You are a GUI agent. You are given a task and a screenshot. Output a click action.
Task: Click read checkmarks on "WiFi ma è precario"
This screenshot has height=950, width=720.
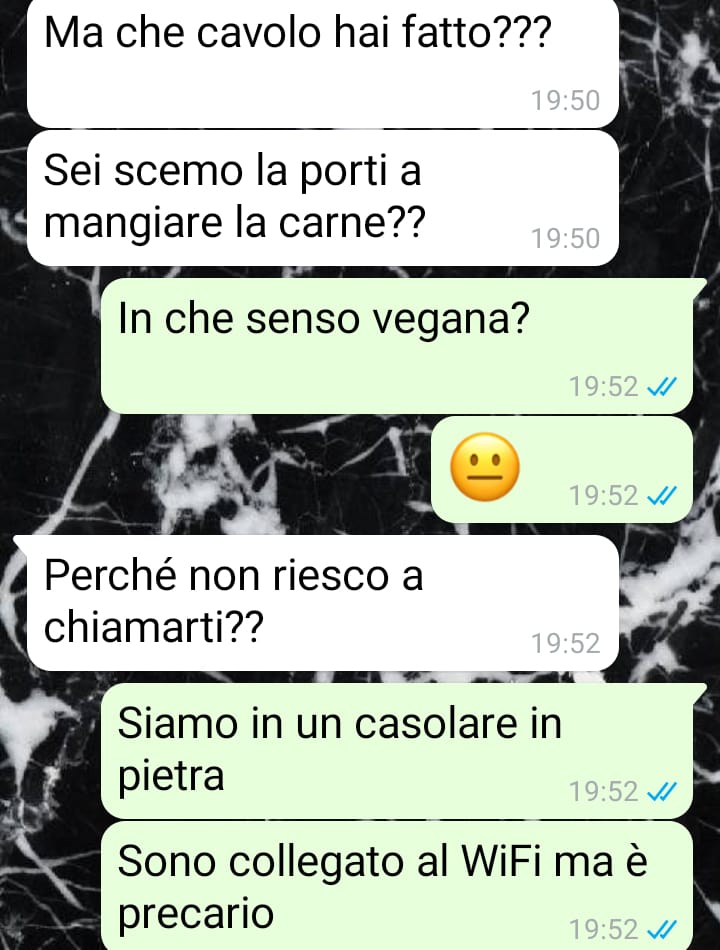(x=662, y=929)
